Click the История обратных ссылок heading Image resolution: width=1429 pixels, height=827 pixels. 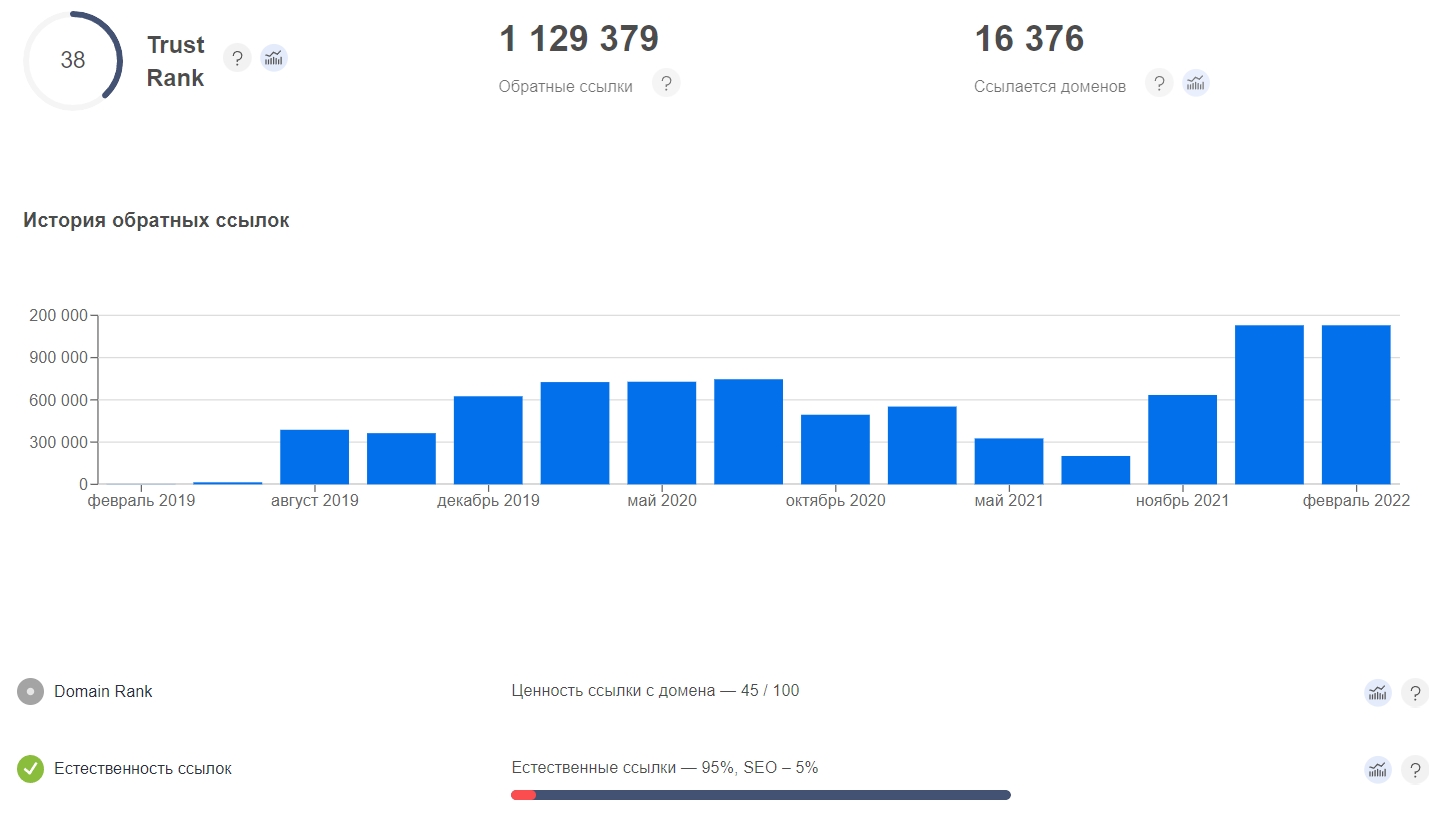coord(156,220)
